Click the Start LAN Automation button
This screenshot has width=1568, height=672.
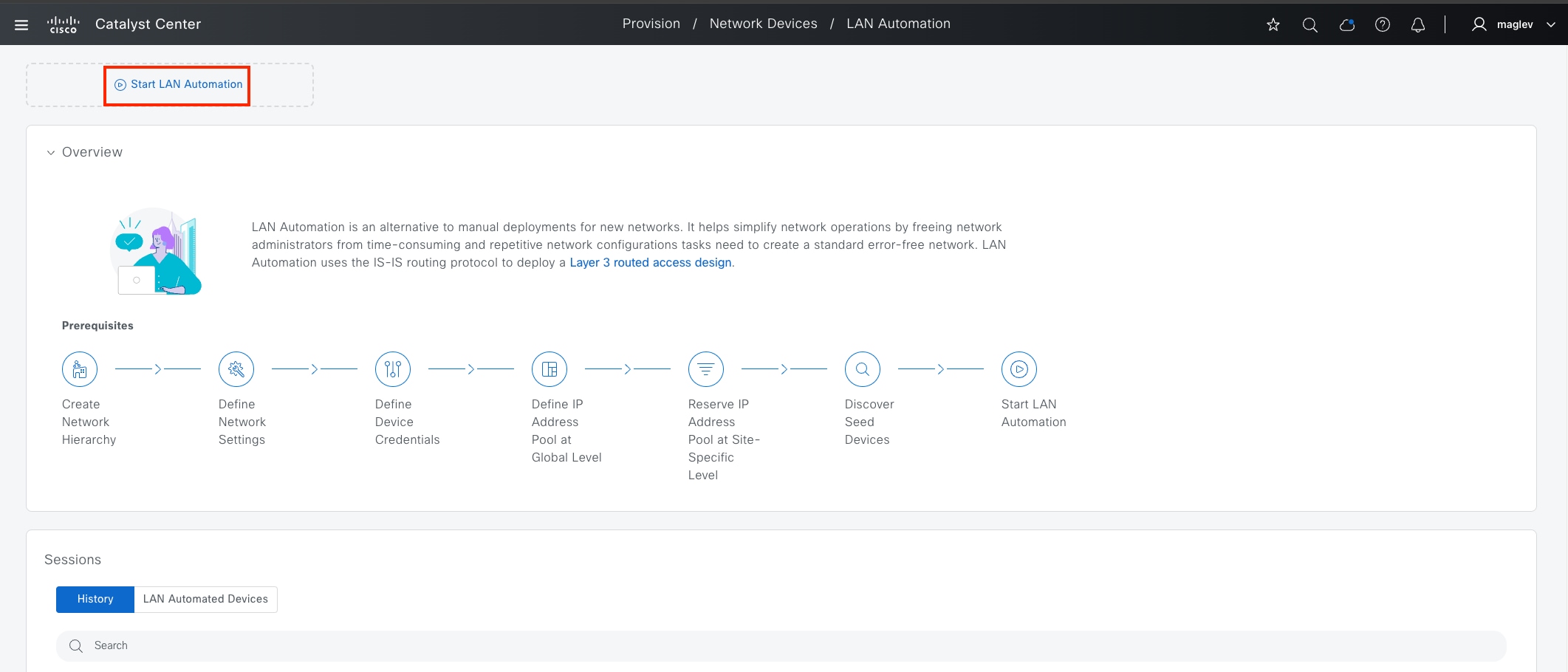177,85
